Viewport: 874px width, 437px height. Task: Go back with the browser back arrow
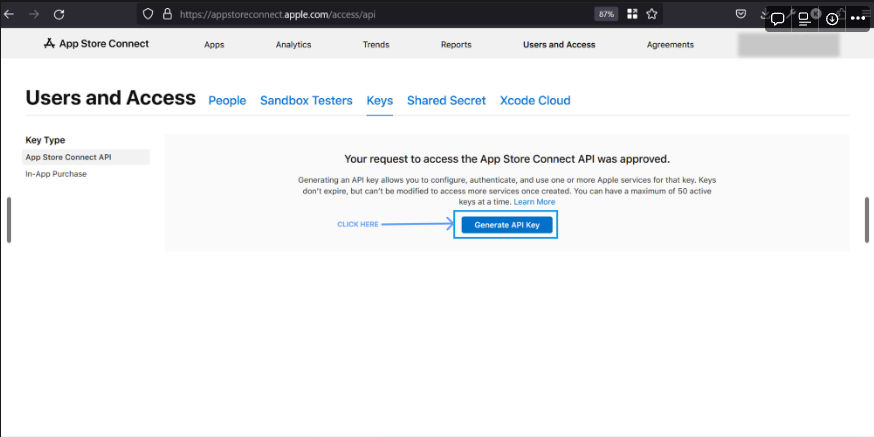9,14
